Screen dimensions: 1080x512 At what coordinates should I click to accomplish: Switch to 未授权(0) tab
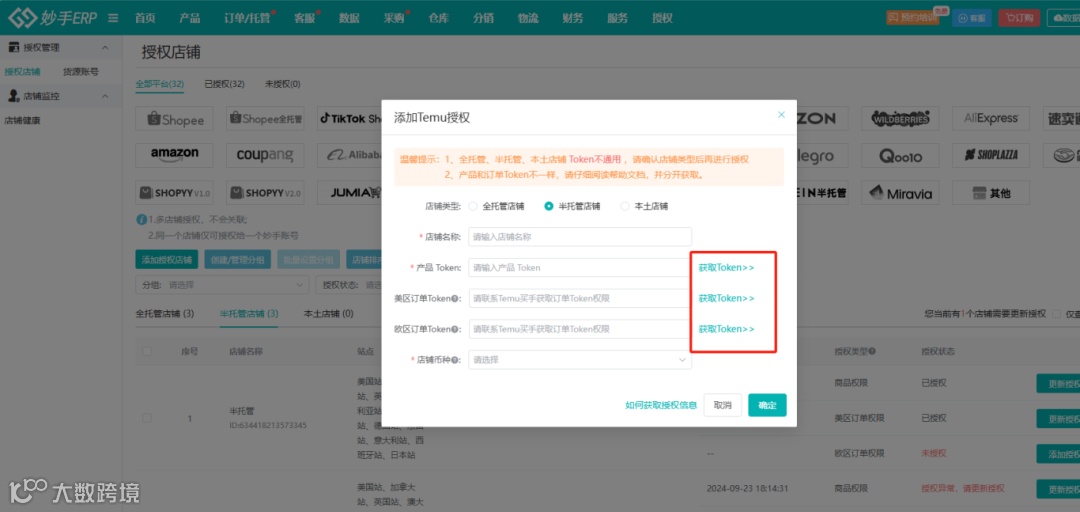[x=282, y=84]
